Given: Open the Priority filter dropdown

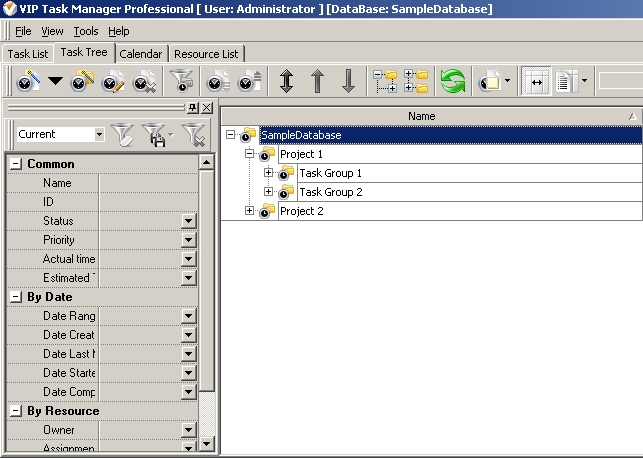Looking at the screenshot, I should tap(188, 240).
